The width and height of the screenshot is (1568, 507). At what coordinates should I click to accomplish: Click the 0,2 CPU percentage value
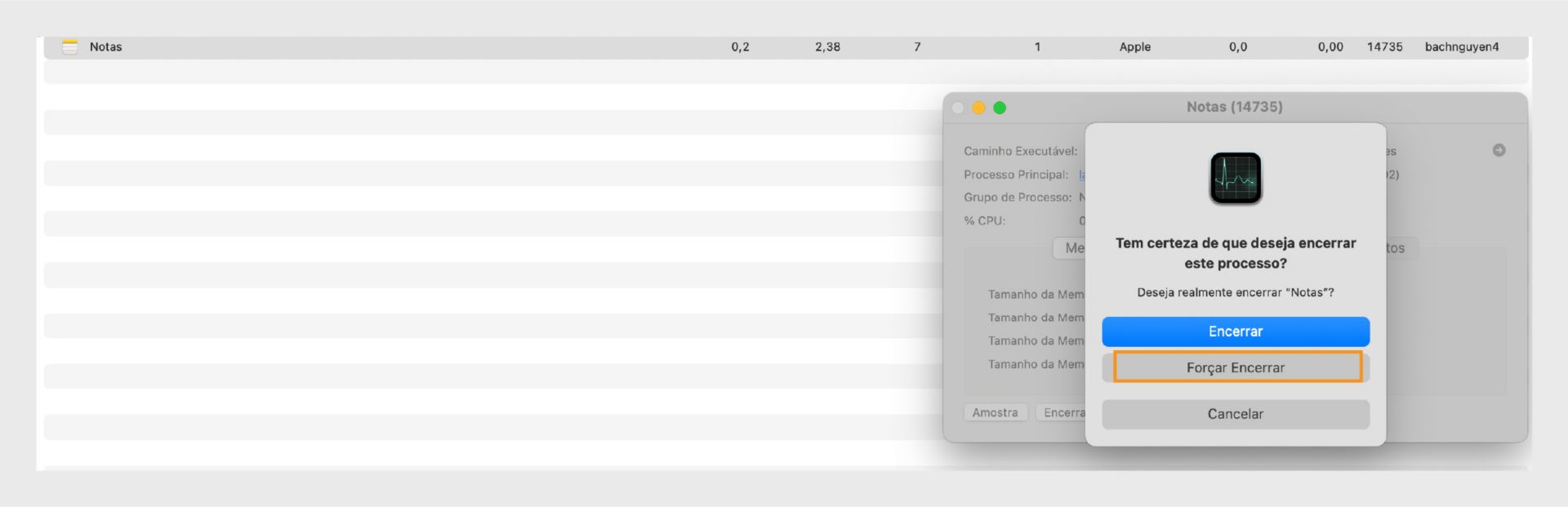click(740, 47)
